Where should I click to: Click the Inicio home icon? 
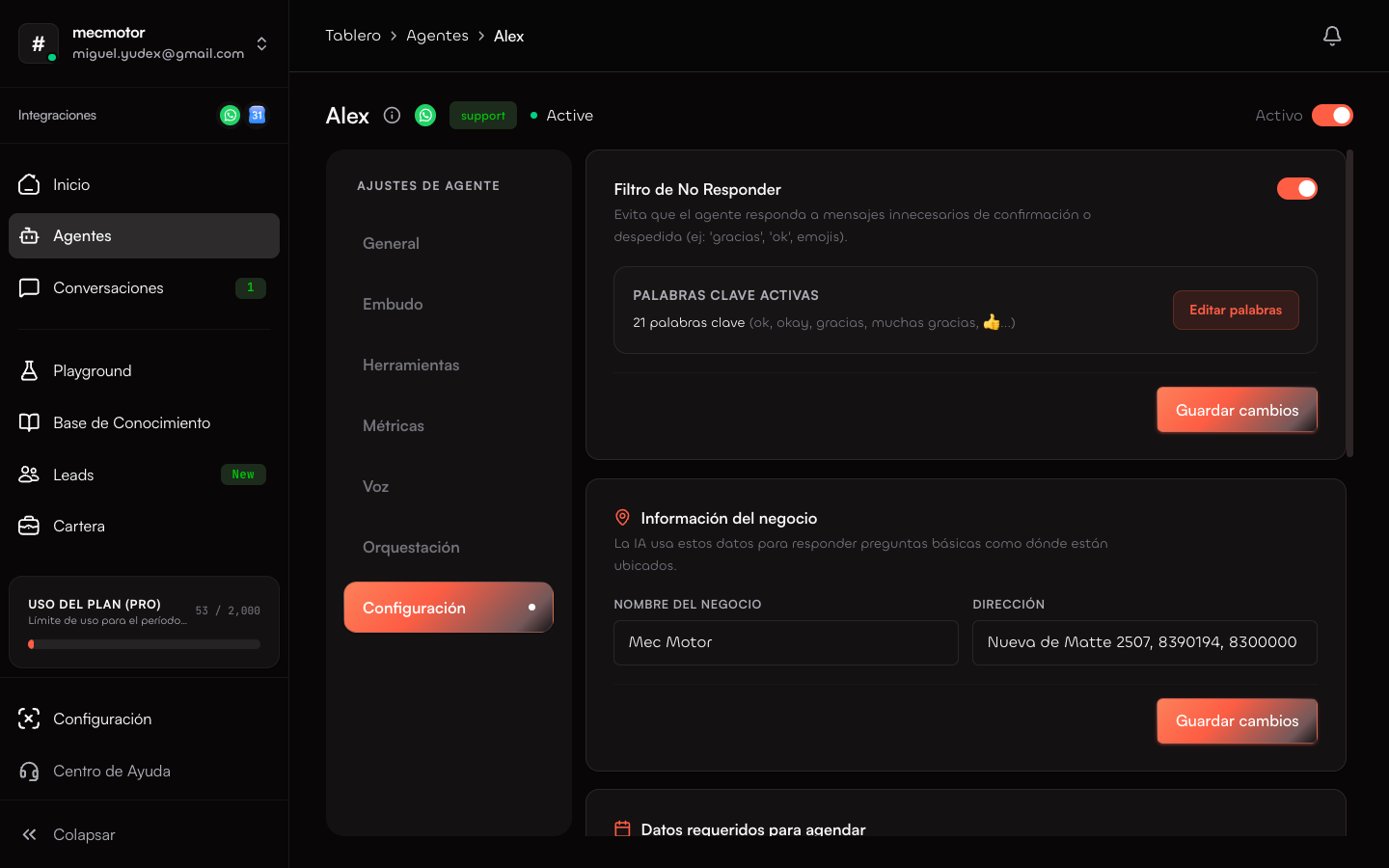[x=29, y=184]
